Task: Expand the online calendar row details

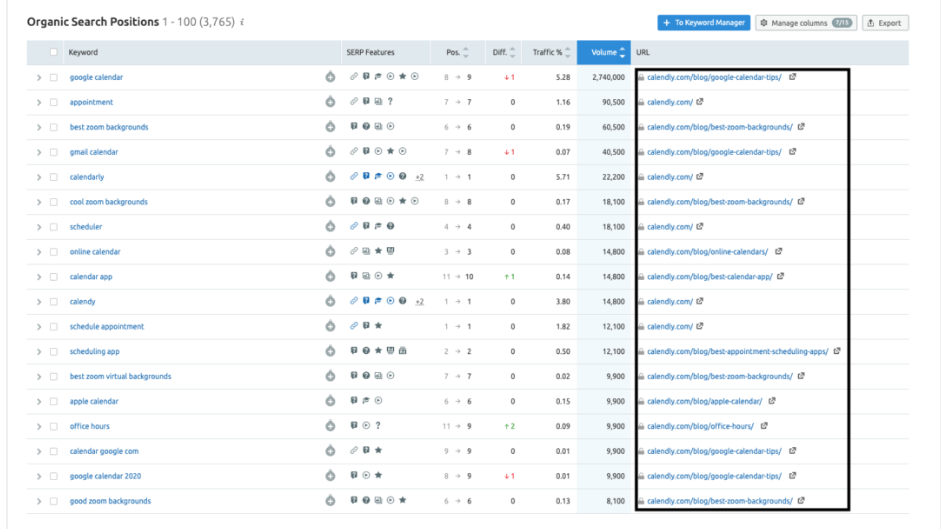Action: 39,252
